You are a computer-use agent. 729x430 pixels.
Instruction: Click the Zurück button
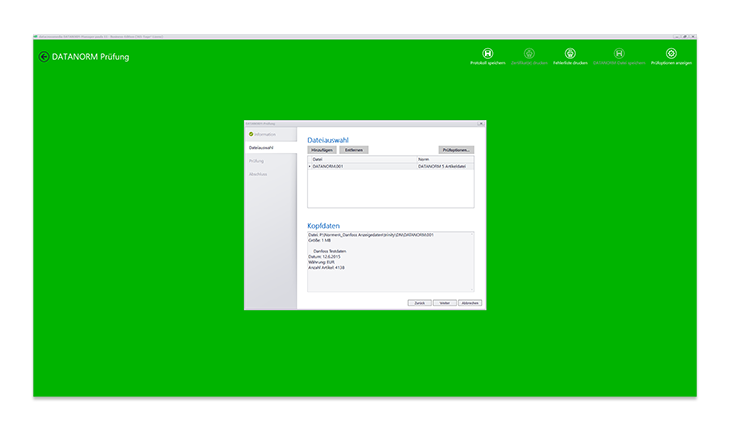pos(419,303)
